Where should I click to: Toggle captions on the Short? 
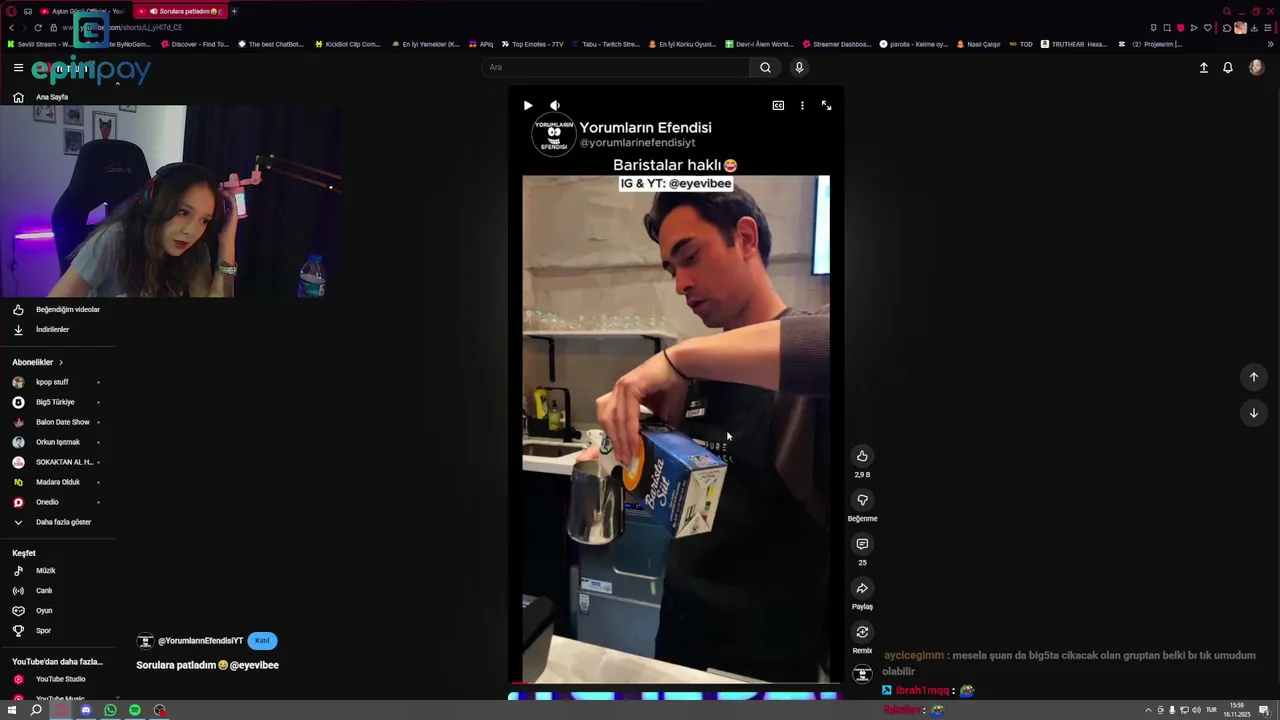click(778, 105)
